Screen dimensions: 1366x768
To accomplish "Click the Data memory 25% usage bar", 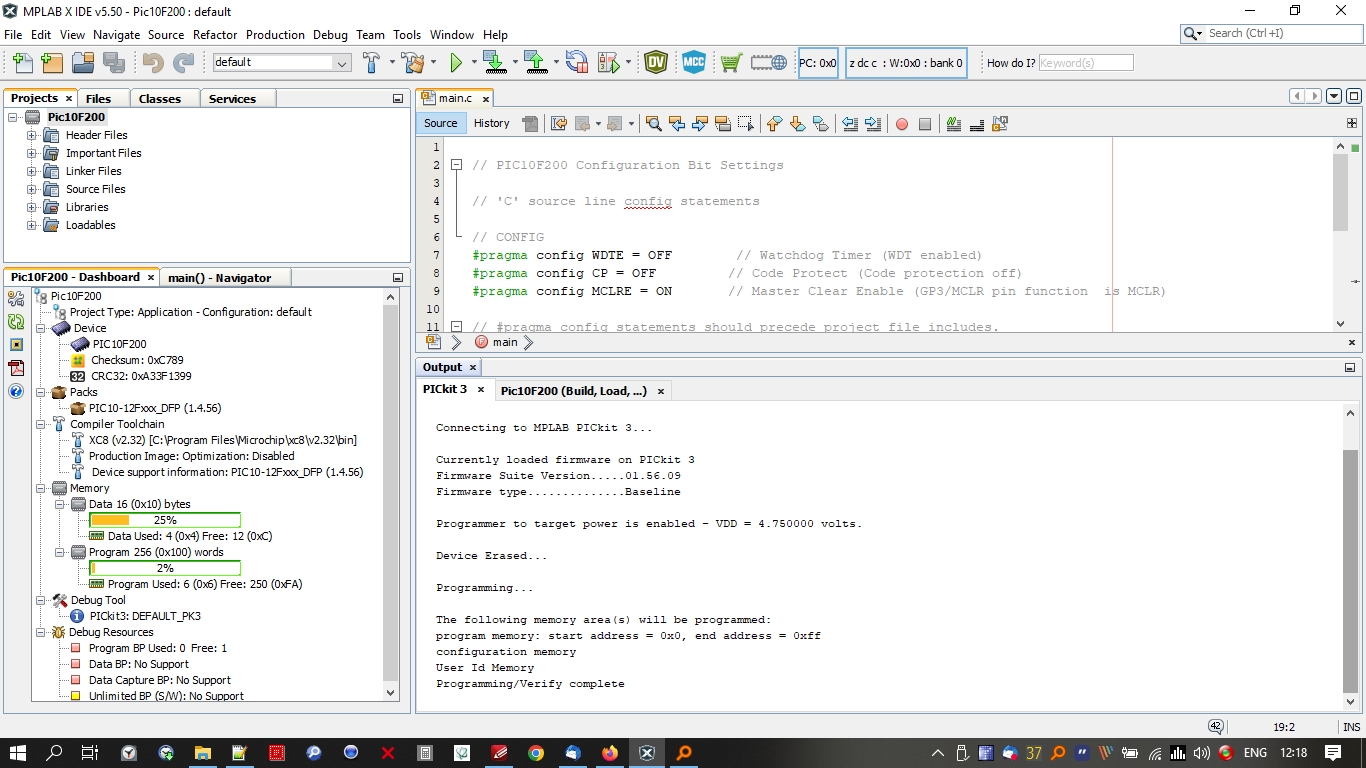I will click(x=165, y=520).
